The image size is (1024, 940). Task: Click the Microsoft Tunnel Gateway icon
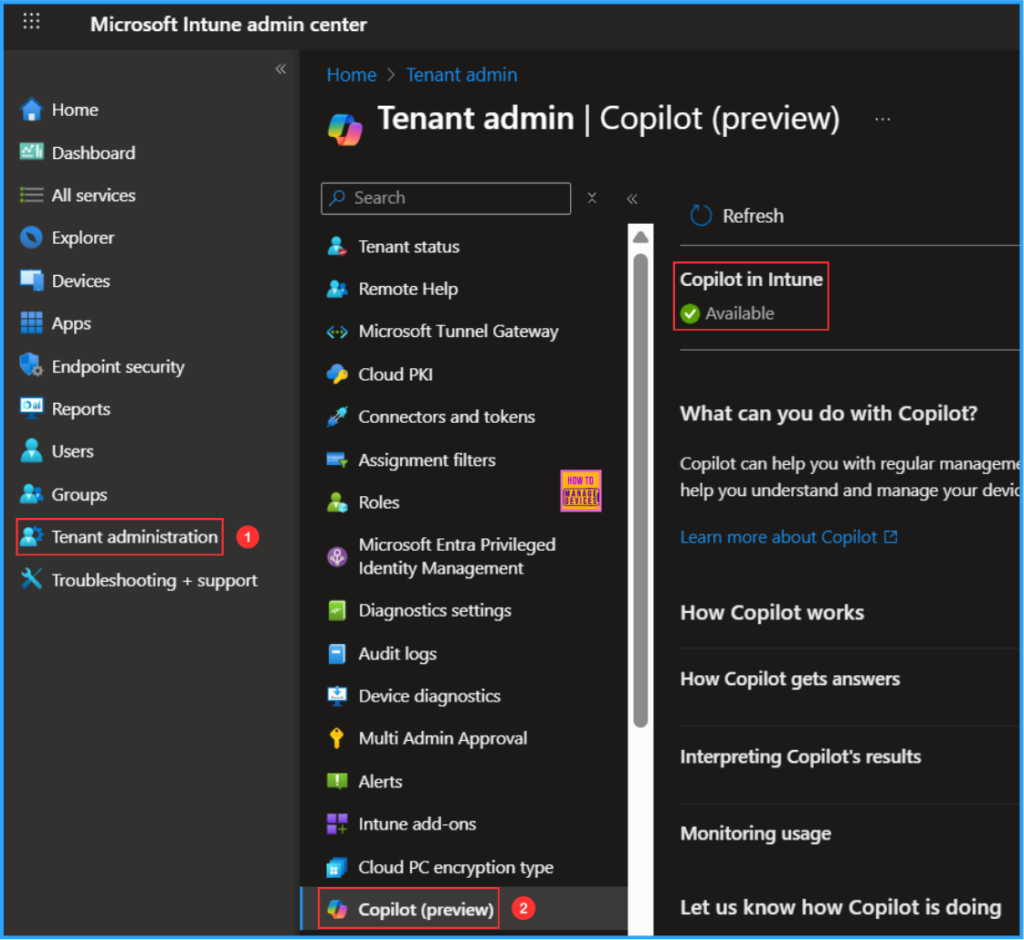click(x=337, y=332)
